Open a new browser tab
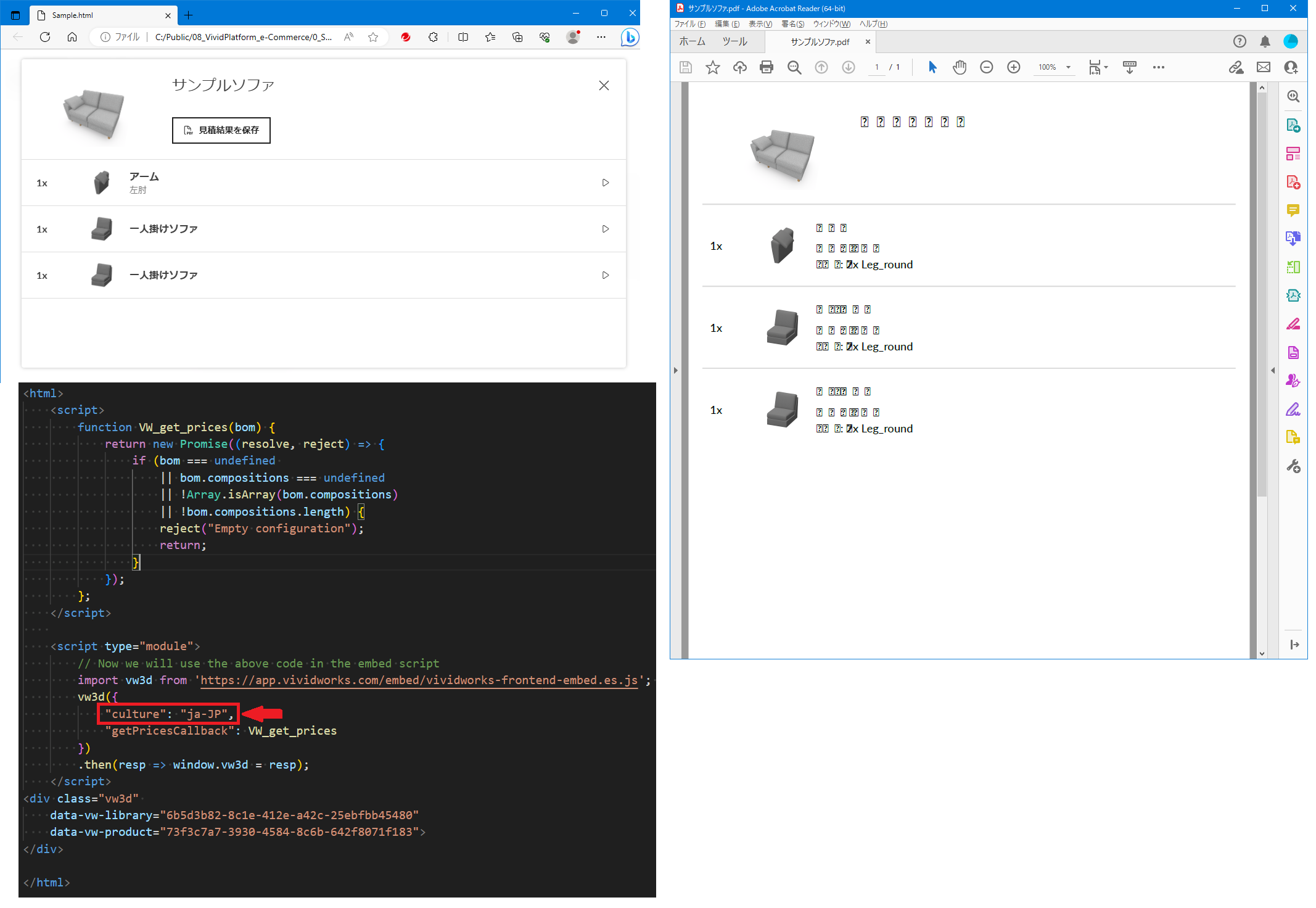Viewport: 1316px width, 908px height. (x=189, y=15)
